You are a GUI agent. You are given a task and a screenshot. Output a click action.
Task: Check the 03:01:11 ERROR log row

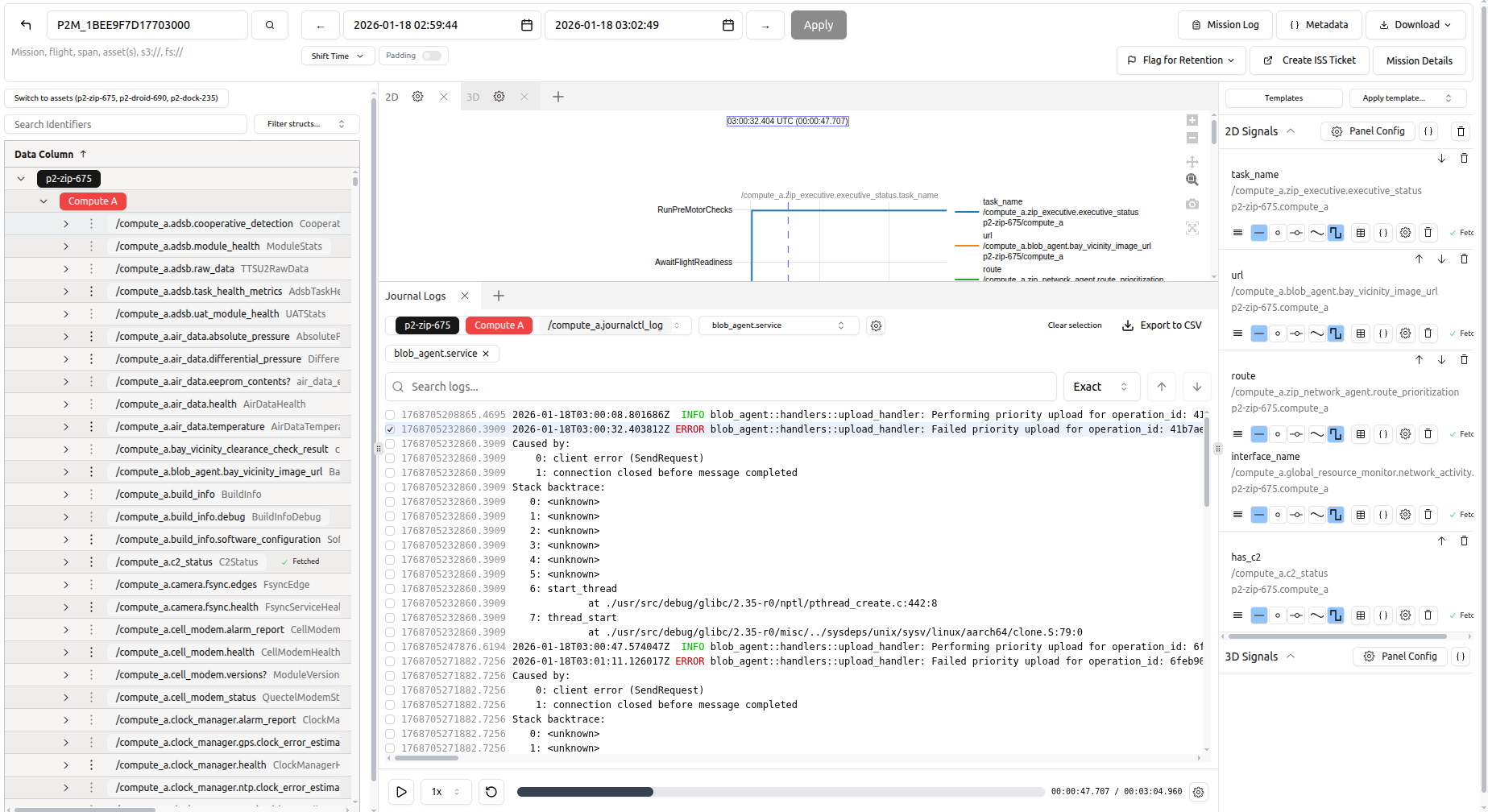click(390, 661)
